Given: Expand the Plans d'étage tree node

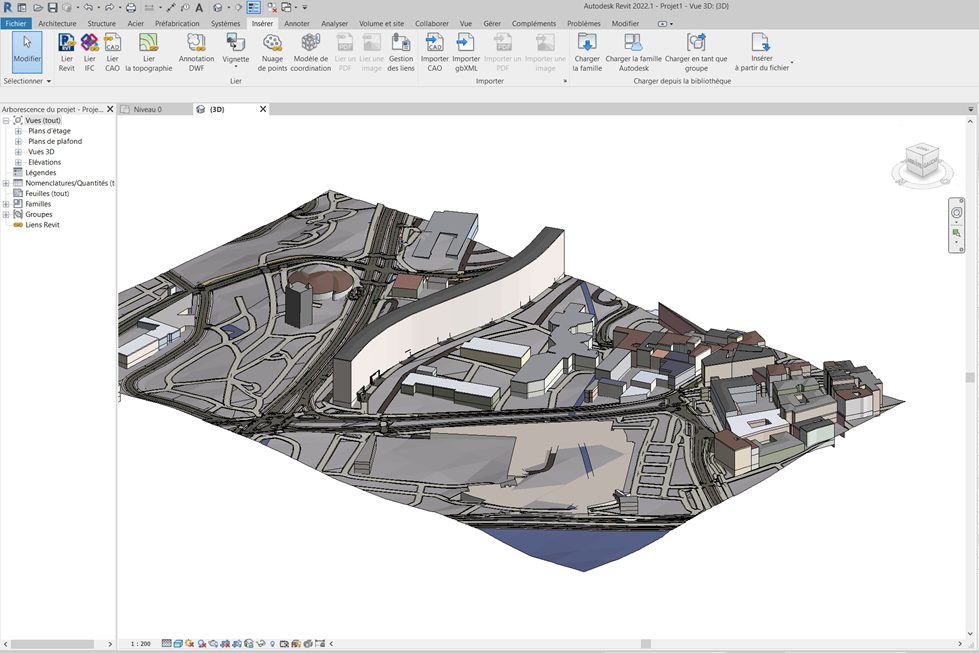Looking at the screenshot, I should pos(18,131).
